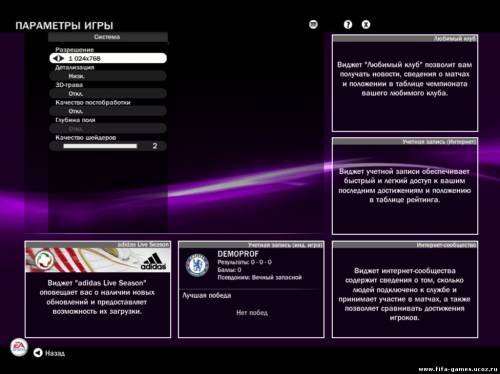
Task: Click the Результаты: 0 - 0 - 0 line
Action: 244,262
